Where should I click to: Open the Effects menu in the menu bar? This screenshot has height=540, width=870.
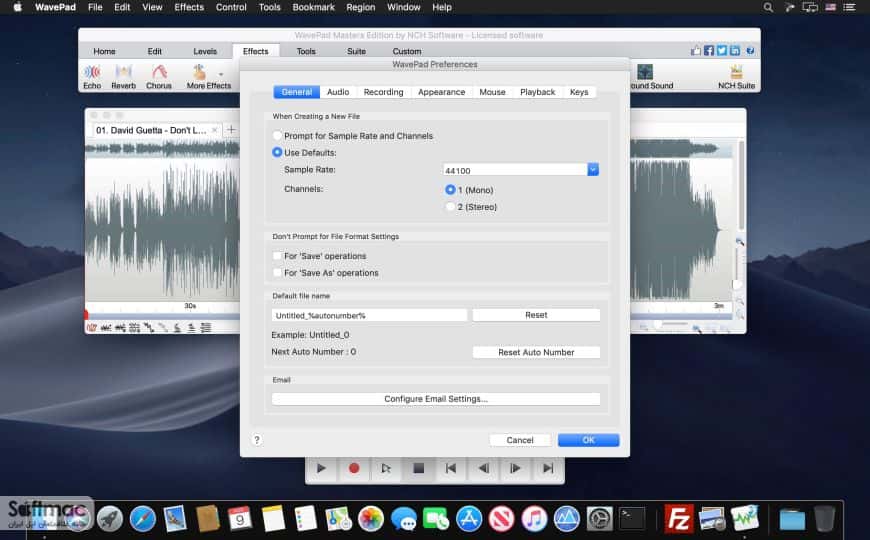click(189, 7)
